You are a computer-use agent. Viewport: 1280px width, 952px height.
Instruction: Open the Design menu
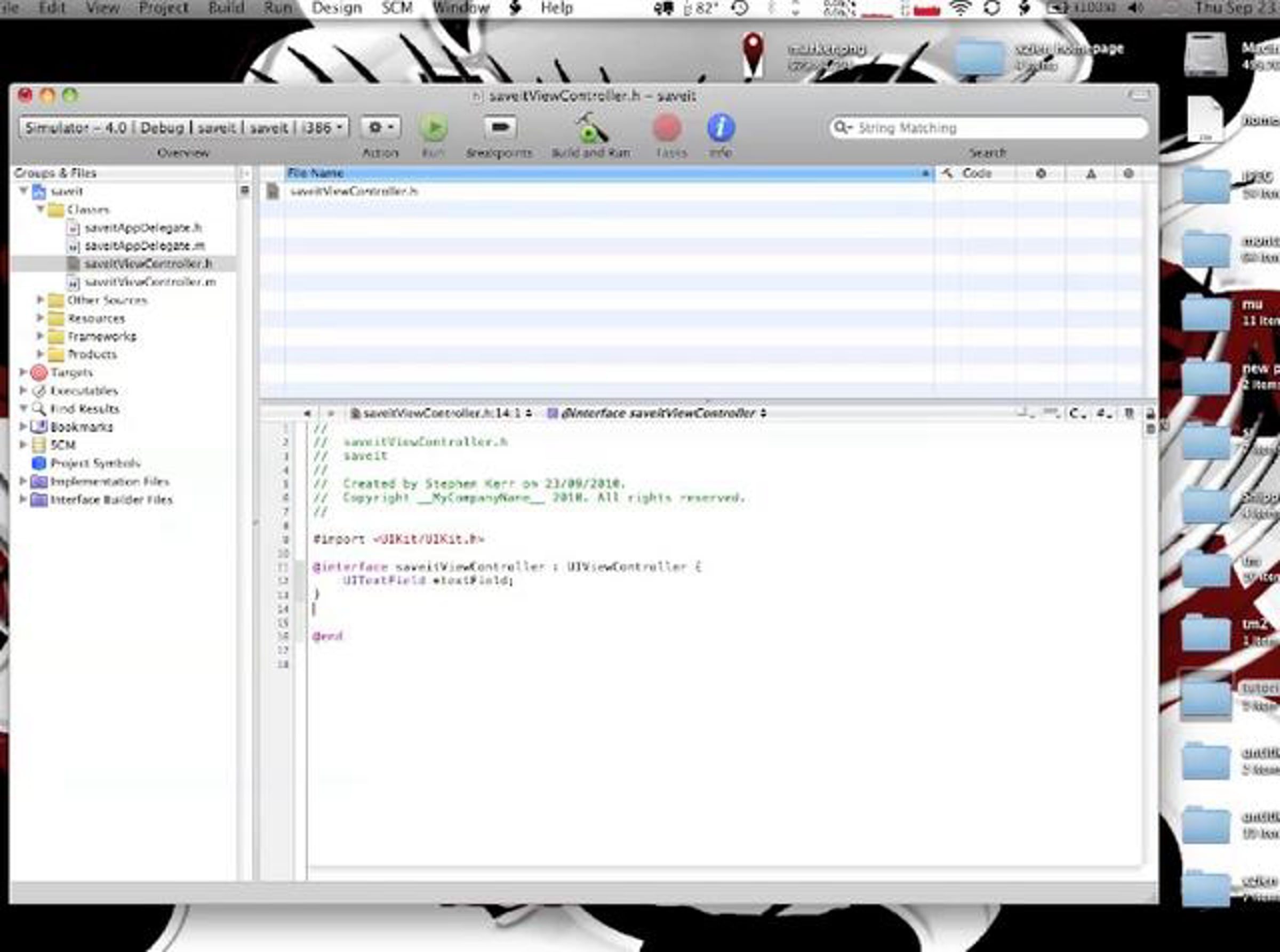pos(337,8)
